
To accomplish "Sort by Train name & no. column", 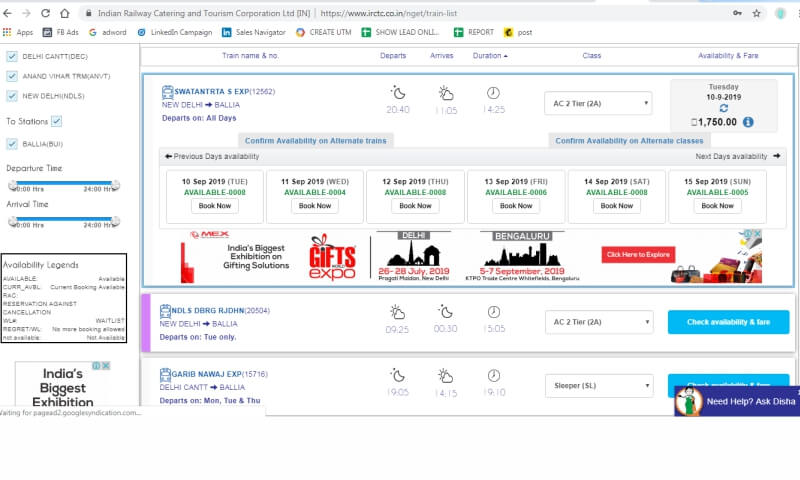I will [x=250, y=56].
